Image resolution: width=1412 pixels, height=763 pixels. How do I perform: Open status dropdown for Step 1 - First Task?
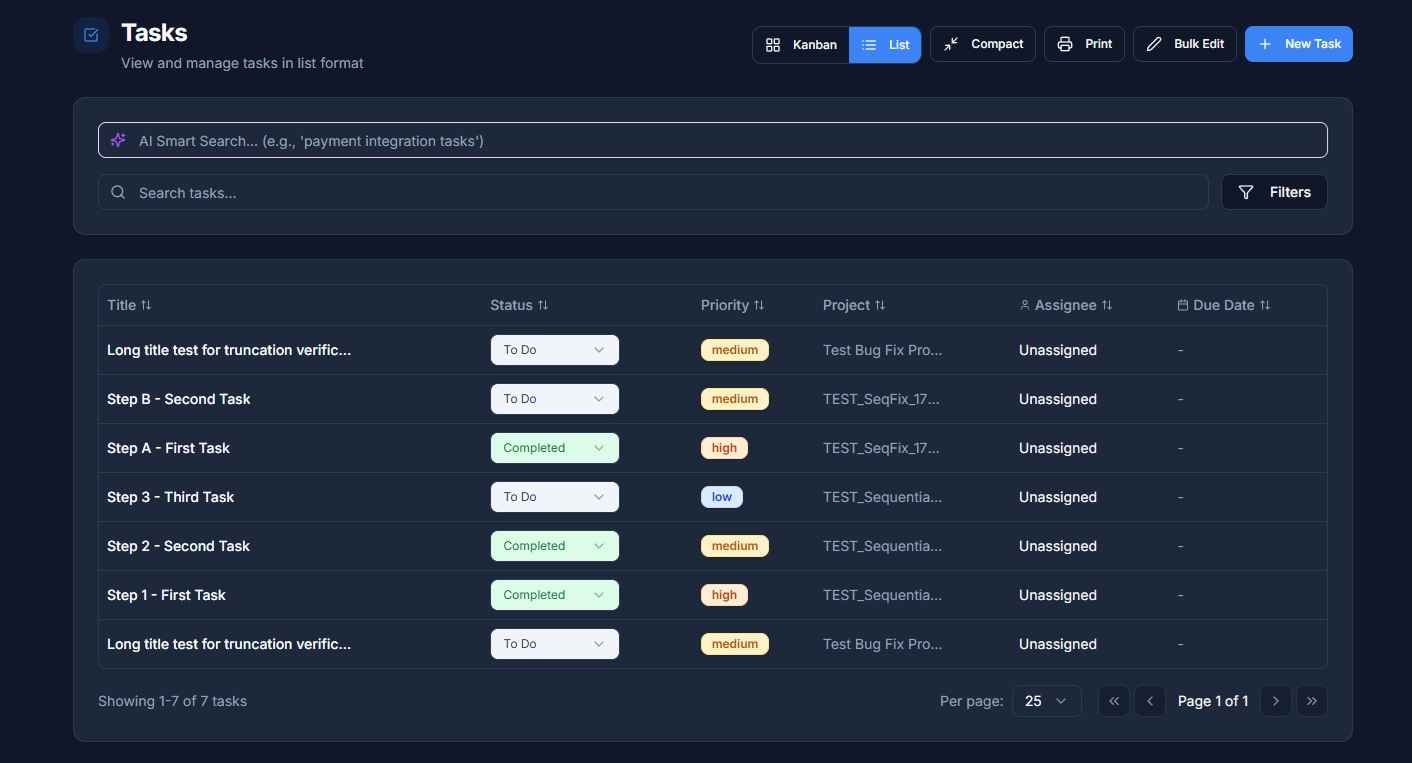(x=554, y=595)
